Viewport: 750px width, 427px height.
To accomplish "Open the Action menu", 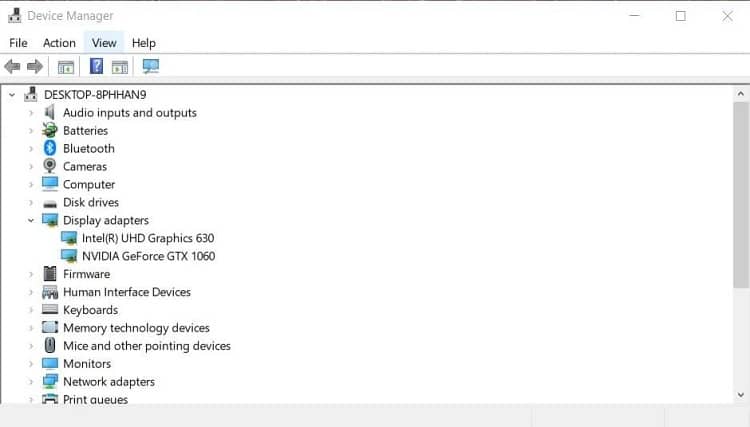I will click(59, 43).
